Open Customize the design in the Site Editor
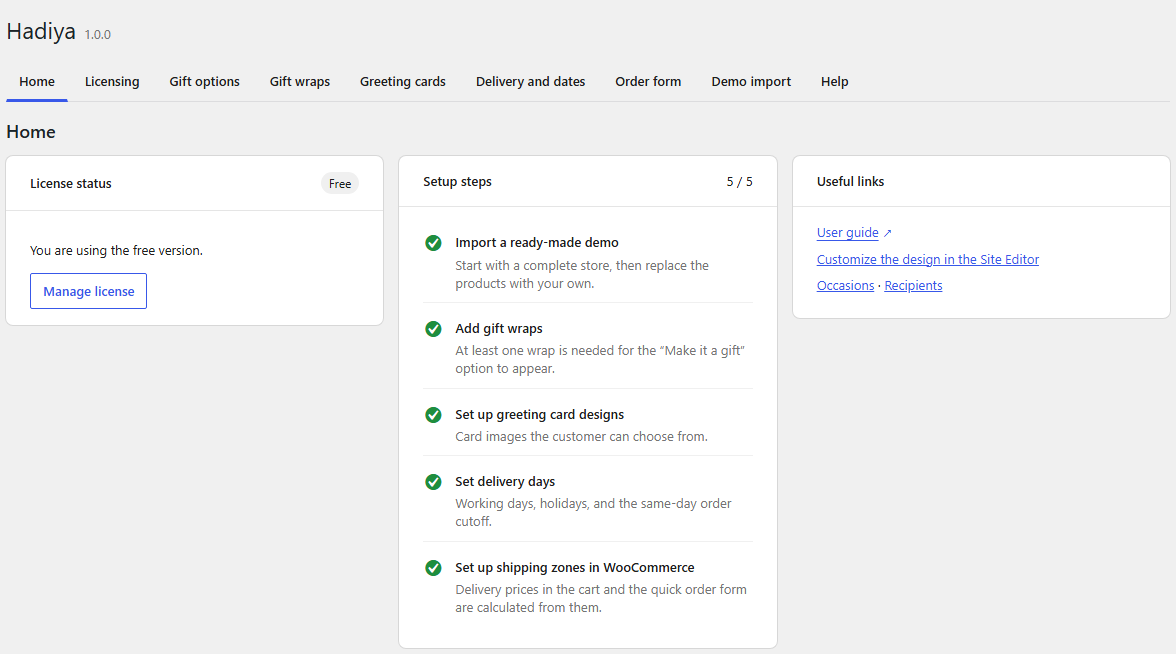Viewport: 1176px width, 654px height. 928,260
